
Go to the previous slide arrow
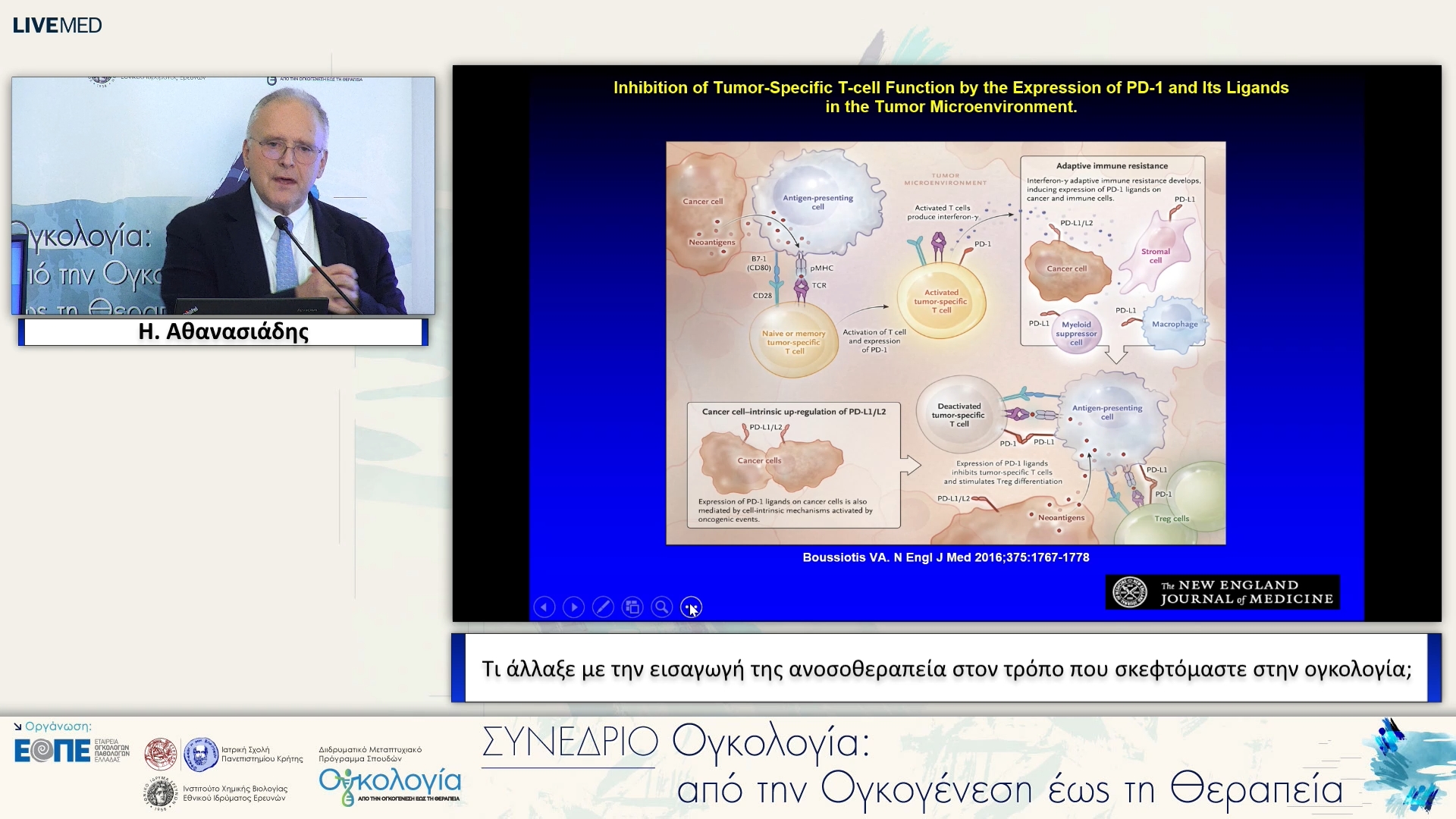[x=544, y=607]
